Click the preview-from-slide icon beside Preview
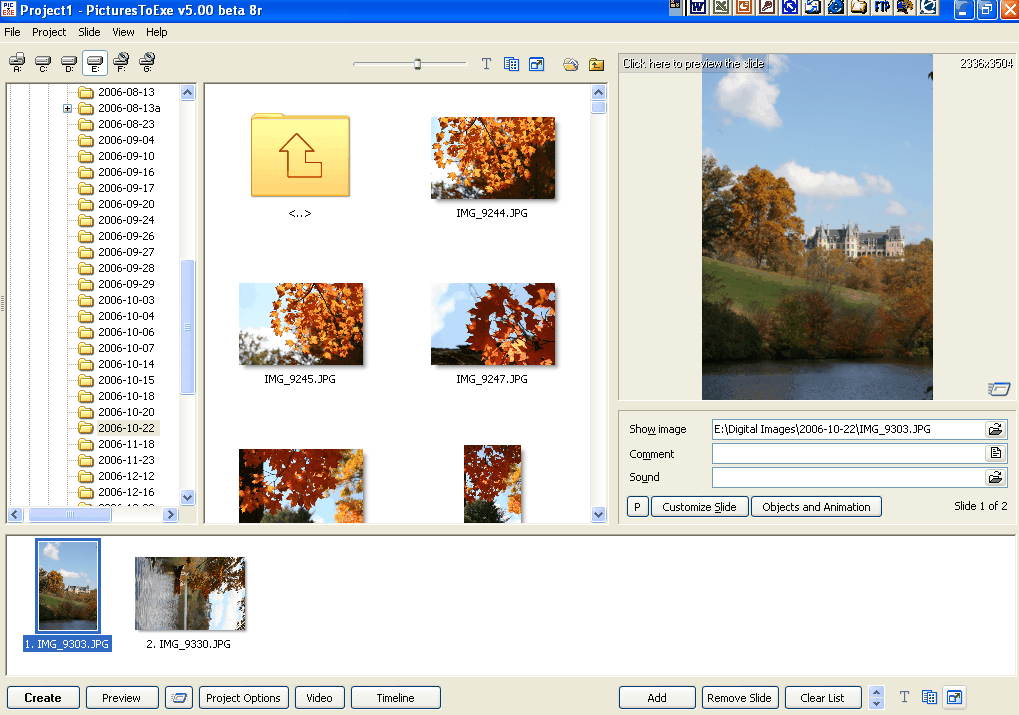 point(179,698)
